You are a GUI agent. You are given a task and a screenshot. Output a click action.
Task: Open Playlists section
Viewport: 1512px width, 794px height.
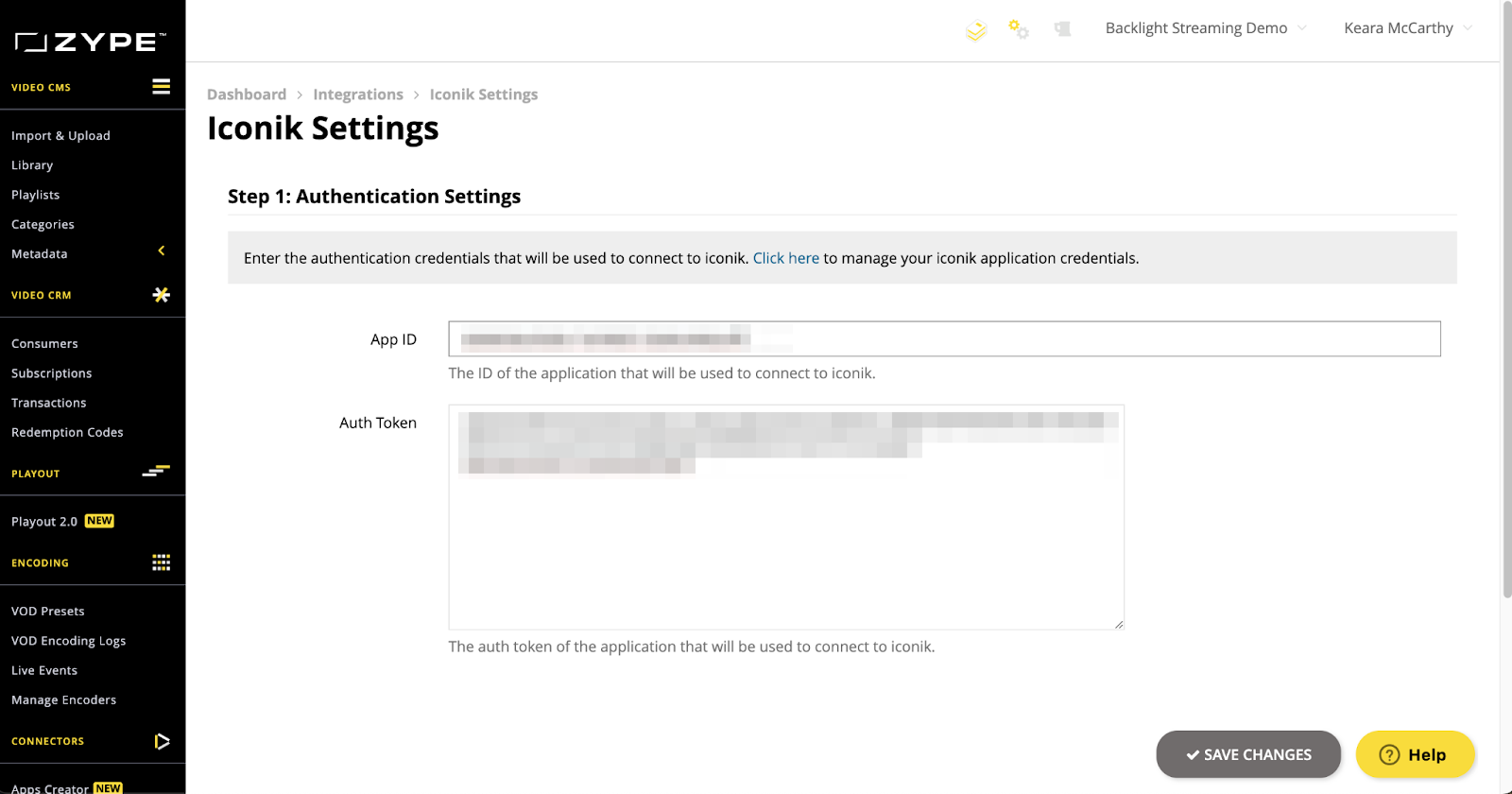(35, 195)
